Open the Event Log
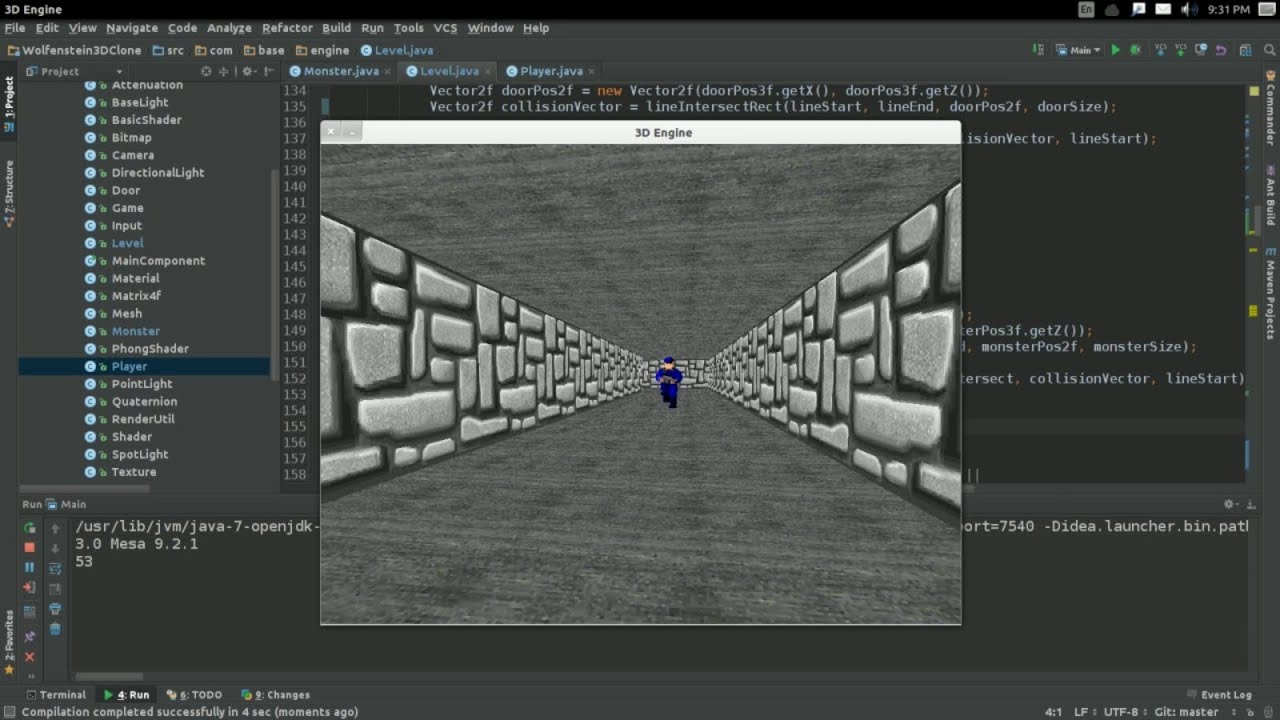The width and height of the screenshot is (1280, 720). 1218,695
